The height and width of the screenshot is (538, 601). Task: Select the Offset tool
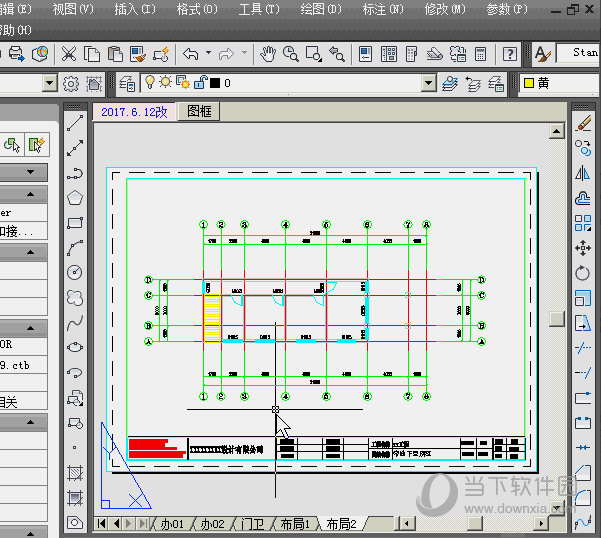click(x=583, y=198)
